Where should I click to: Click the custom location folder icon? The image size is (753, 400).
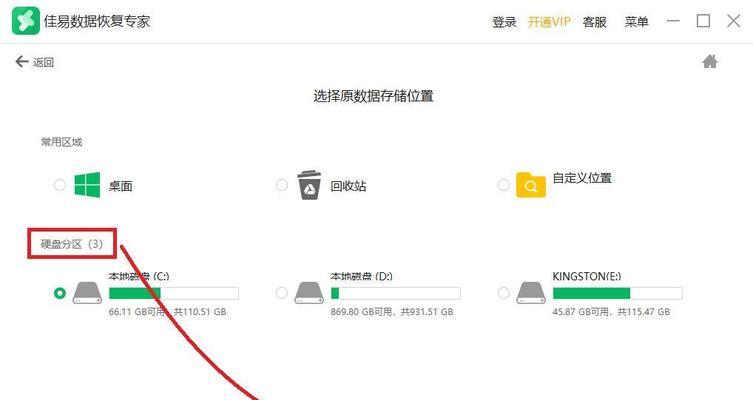(x=531, y=185)
